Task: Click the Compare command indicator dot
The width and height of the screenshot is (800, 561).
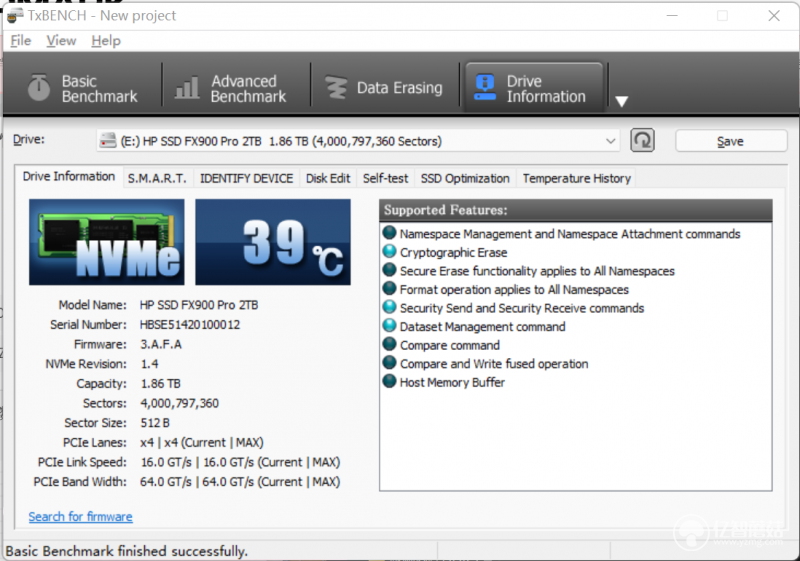Action: point(389,344)
